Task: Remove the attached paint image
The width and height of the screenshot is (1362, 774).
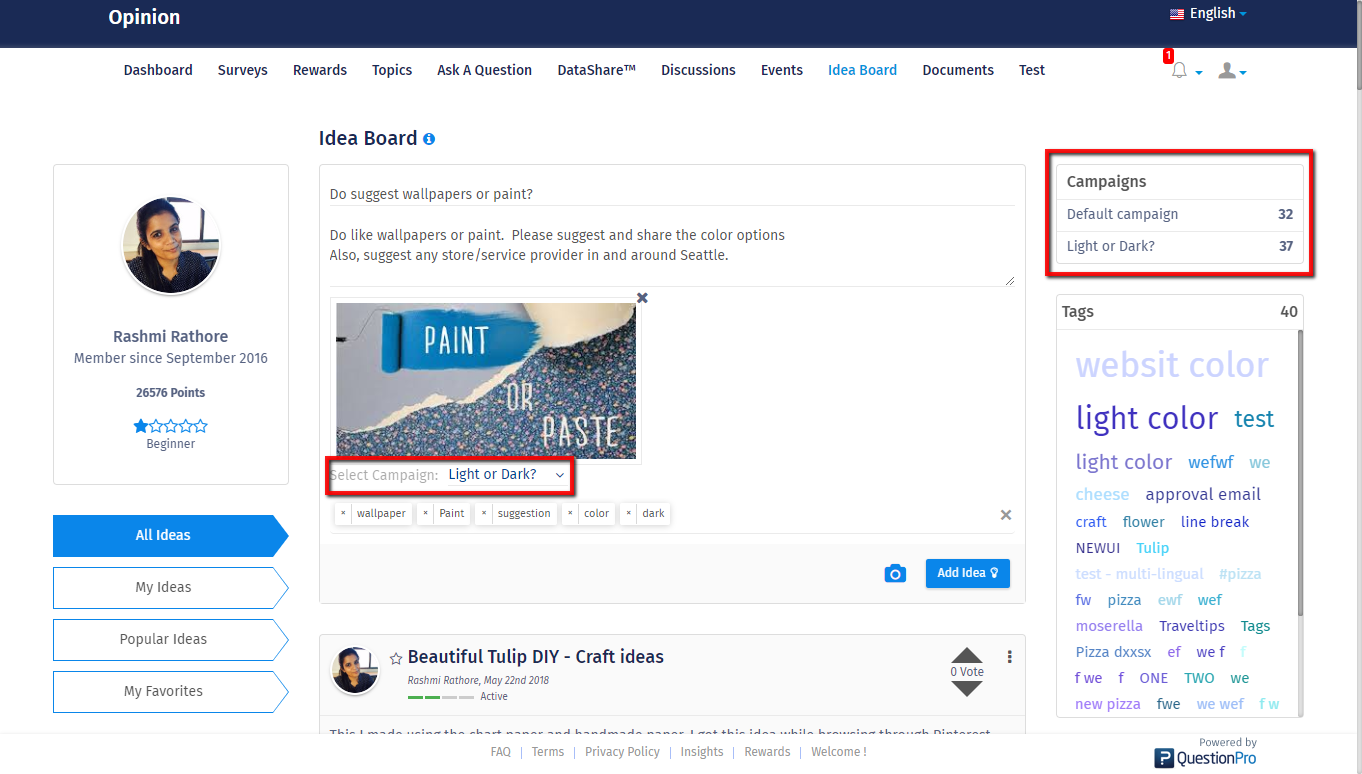Action: click(x=642, y=298)
